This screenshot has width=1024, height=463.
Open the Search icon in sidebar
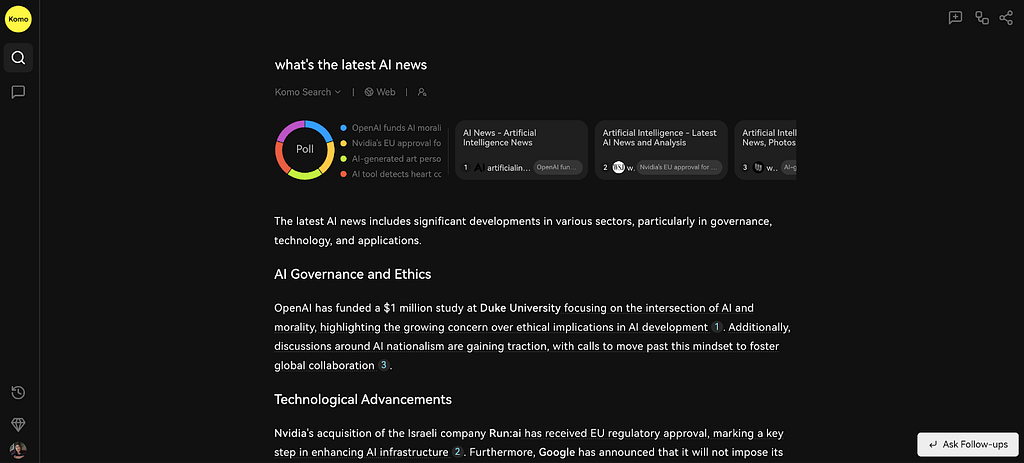[x=18, y=58]
